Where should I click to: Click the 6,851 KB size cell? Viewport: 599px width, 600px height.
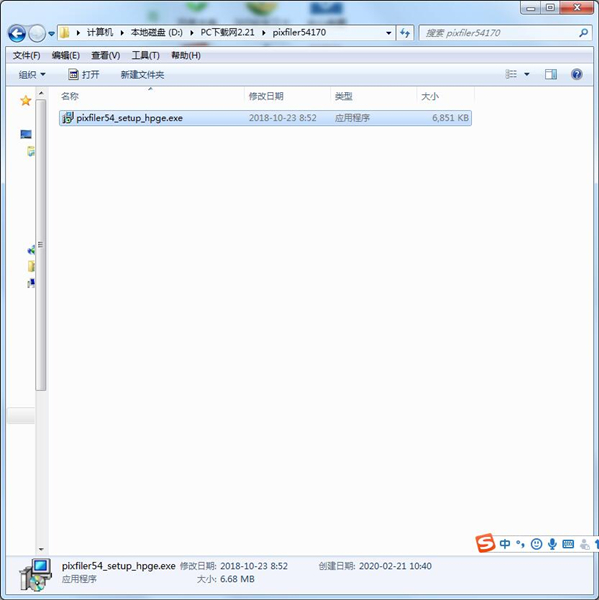click(x=450, y=118)
